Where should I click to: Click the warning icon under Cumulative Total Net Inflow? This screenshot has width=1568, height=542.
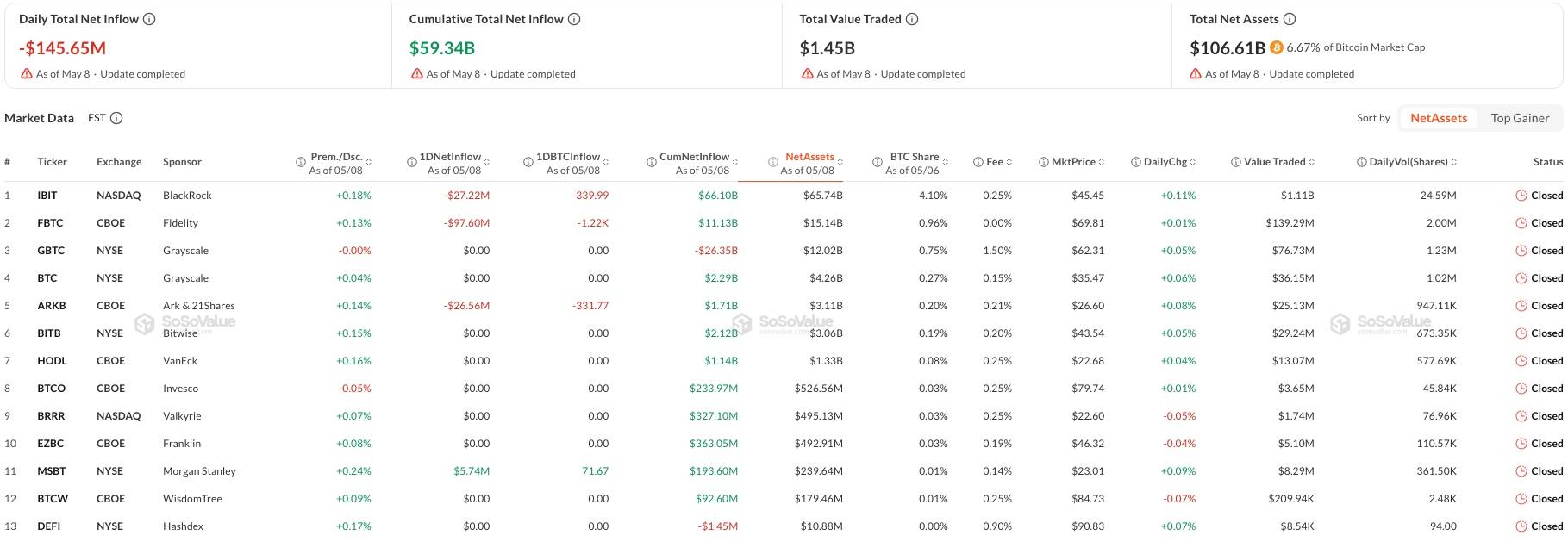click(x=416, y=74)
